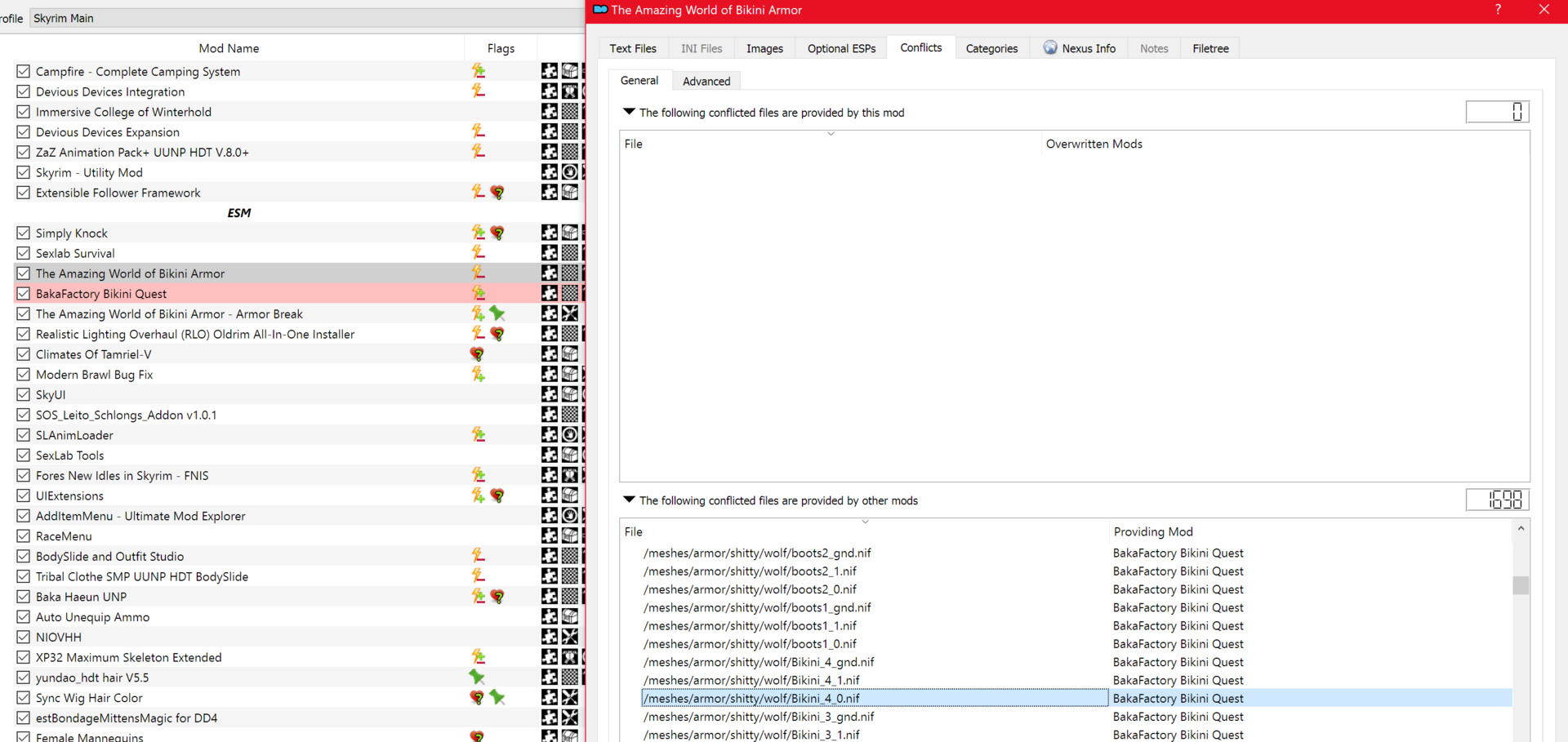Click the heart flag icon on Simply Knock
The width and height of the screenshot is (1568, 742).
pyautogui.click(x=497, y=233)
